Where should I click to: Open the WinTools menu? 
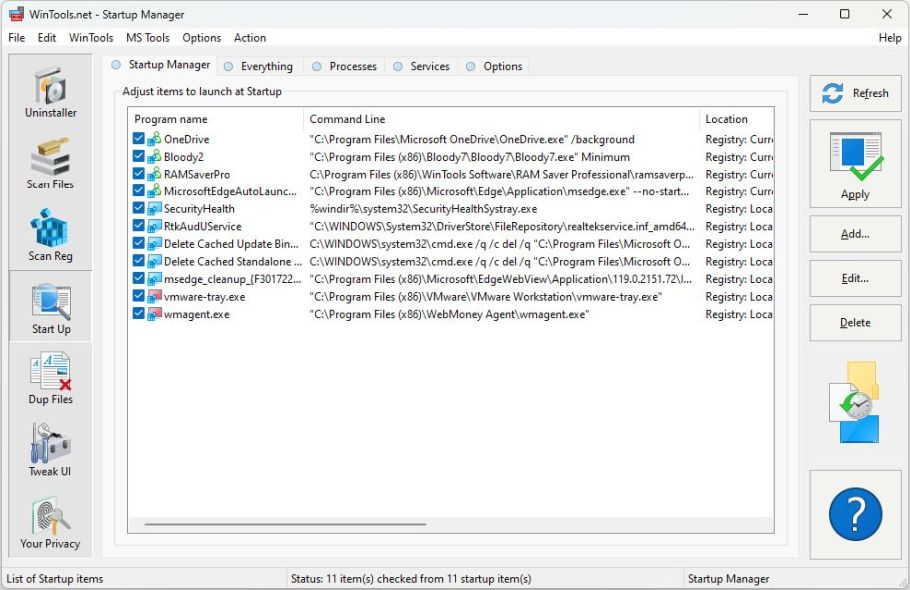click(91, 38)
